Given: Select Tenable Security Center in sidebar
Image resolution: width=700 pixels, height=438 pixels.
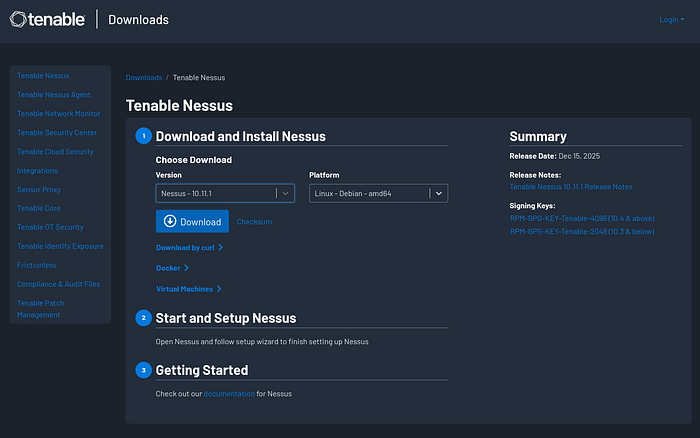Looking at the screenshot, I should click(57, 133).
